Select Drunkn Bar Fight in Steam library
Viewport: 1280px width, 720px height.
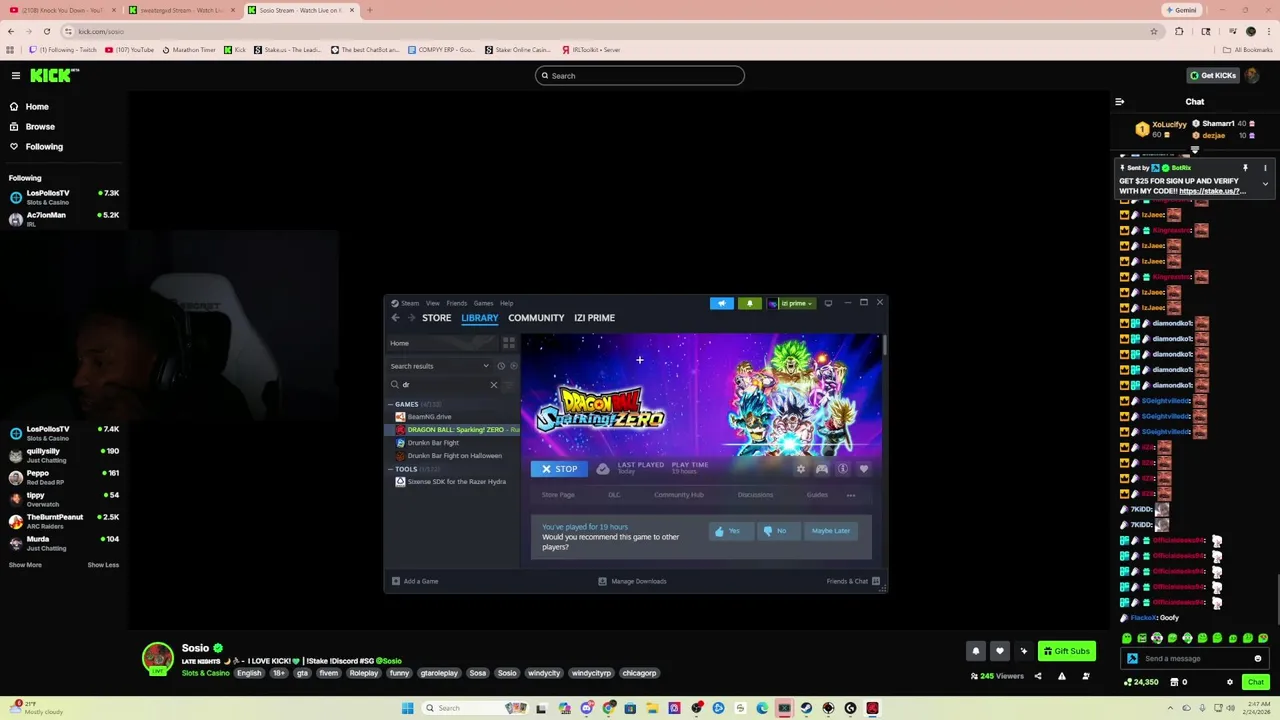[433, 443]
